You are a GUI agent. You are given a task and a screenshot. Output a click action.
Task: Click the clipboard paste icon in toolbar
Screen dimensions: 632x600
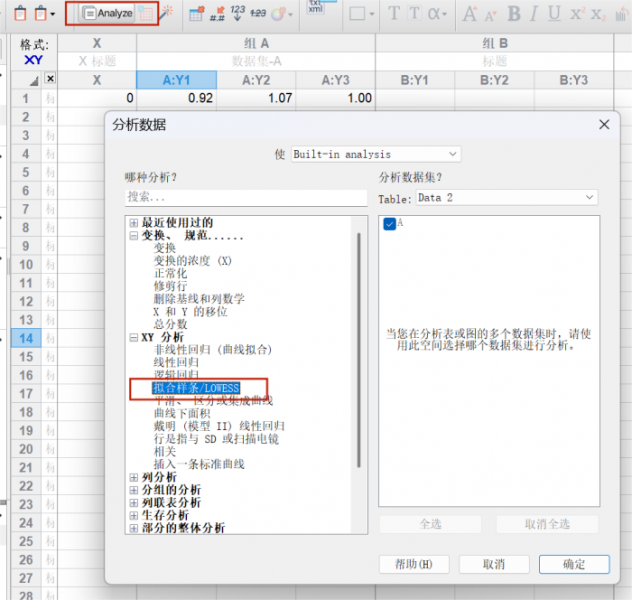coord(40,13)
